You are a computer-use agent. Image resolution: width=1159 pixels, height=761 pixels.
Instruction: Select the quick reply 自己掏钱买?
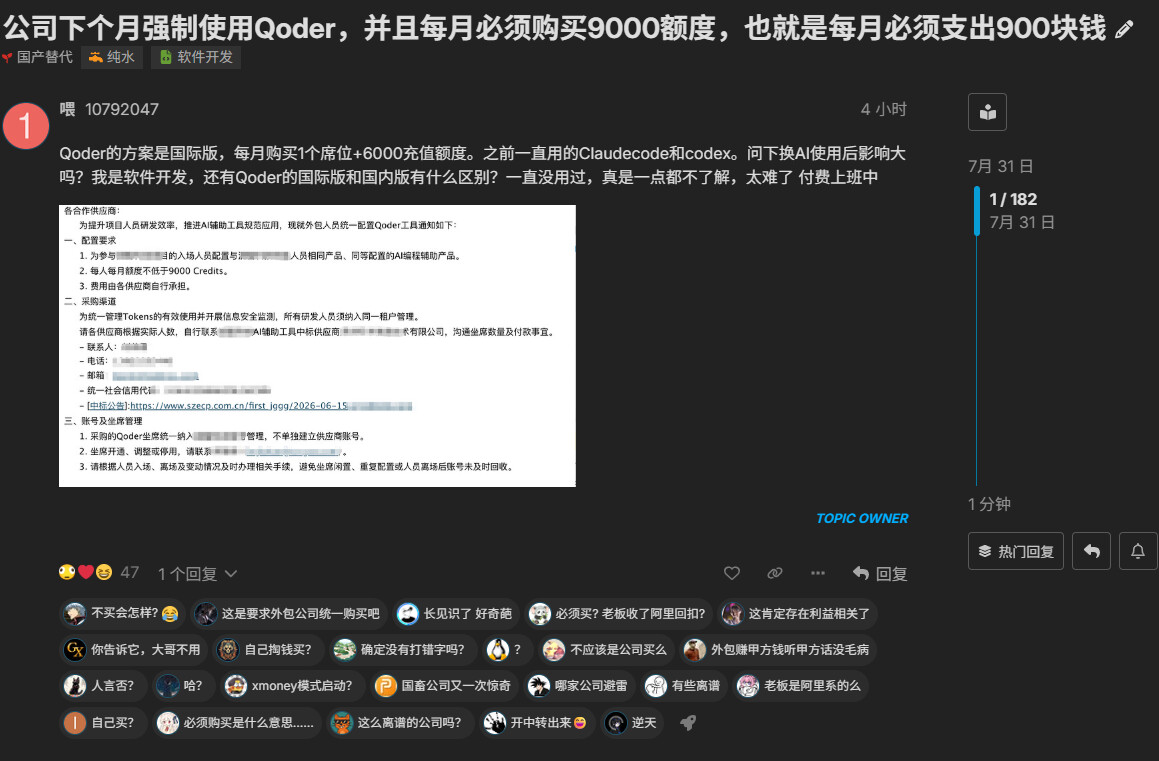point(268,649)
